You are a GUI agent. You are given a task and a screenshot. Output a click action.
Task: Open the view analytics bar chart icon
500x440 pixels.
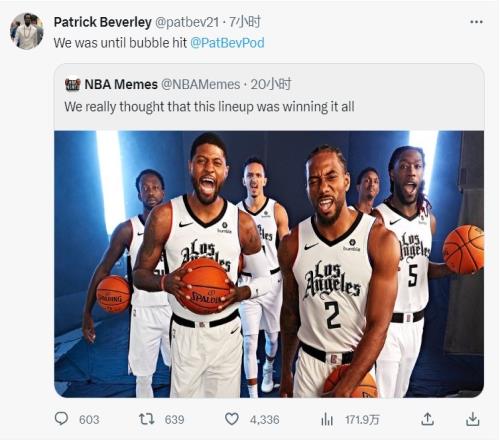(327, 419)
